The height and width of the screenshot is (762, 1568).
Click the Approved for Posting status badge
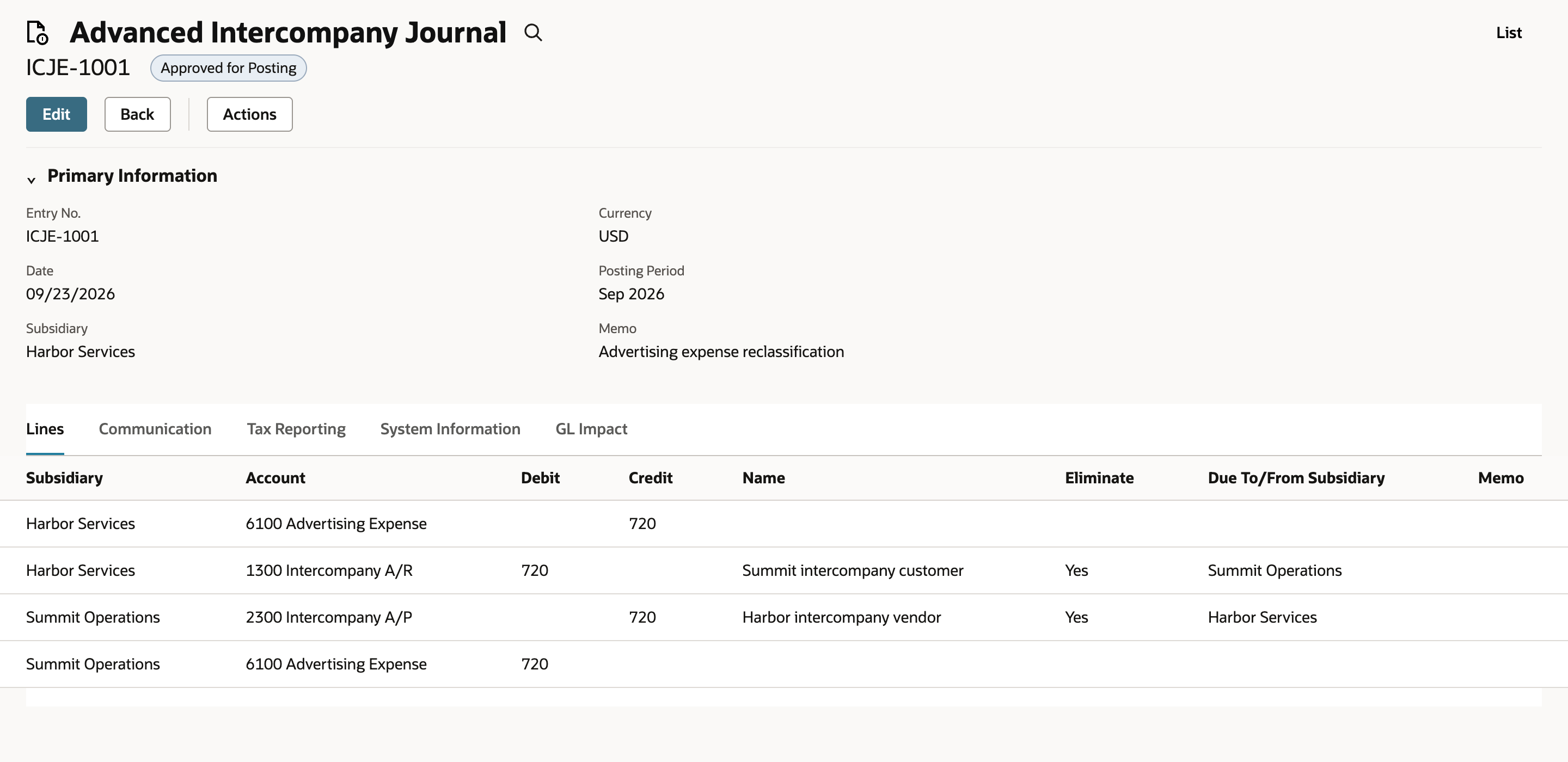[228, 67]
